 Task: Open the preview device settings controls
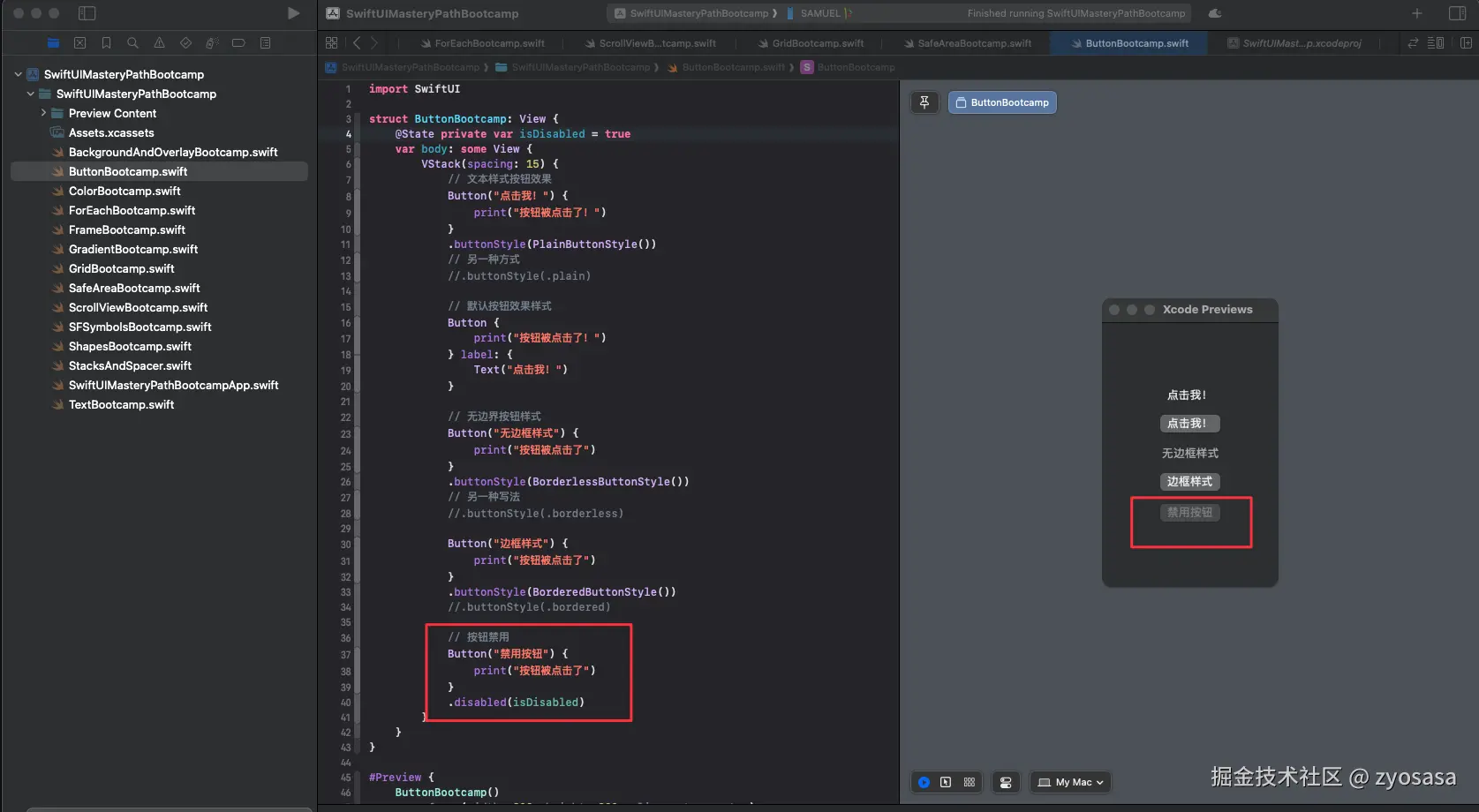pos(1005,782)
